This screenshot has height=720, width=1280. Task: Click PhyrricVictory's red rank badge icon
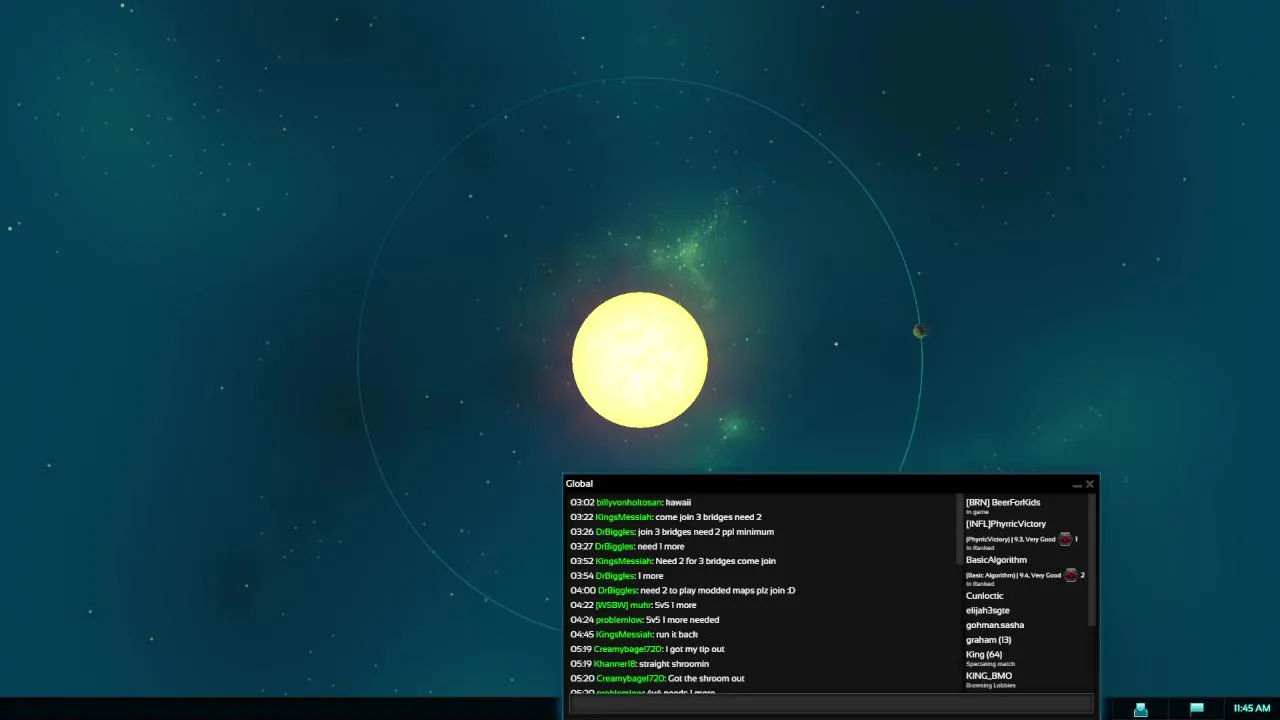1065,539
